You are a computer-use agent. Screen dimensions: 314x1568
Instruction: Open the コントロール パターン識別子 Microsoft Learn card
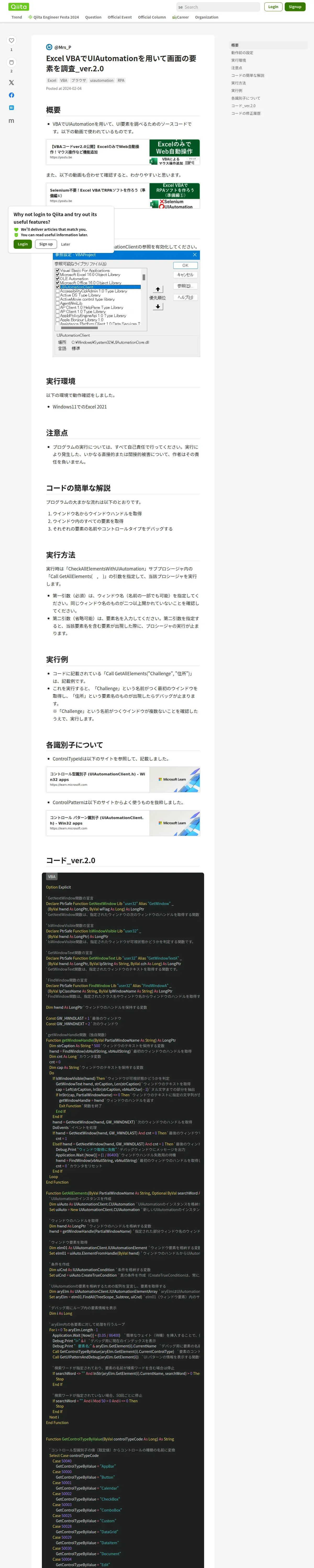123,823
